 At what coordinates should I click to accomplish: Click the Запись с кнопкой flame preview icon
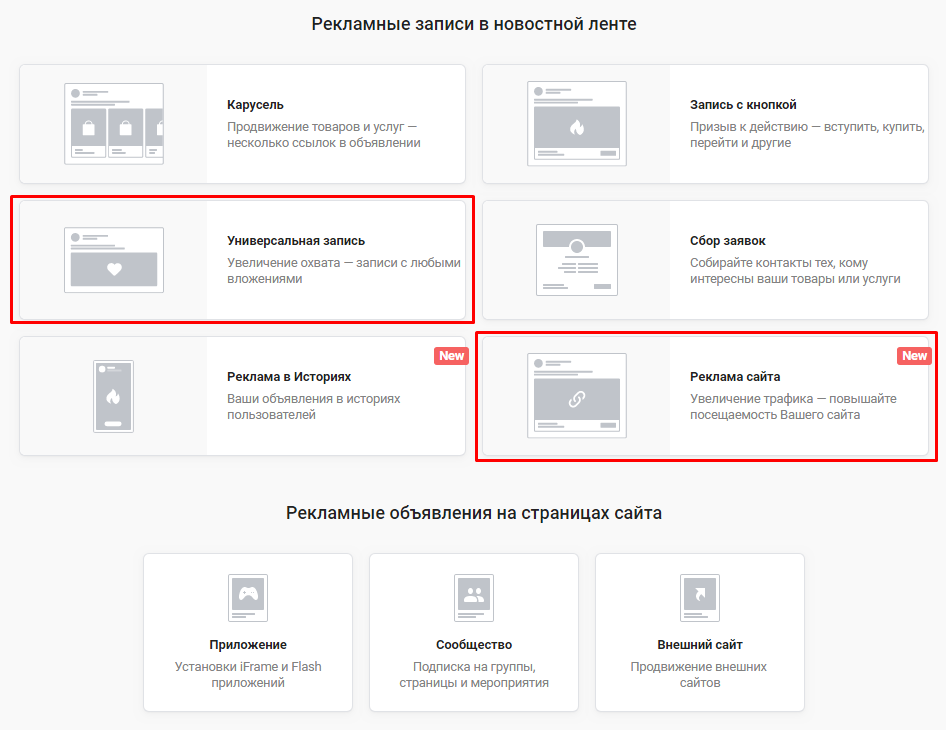tap(577, 124)
